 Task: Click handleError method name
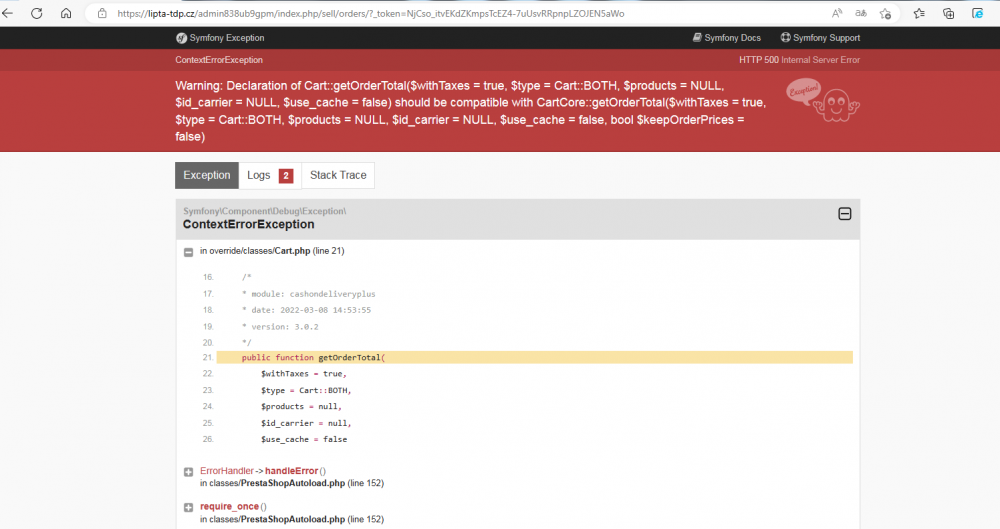(291, 471)
